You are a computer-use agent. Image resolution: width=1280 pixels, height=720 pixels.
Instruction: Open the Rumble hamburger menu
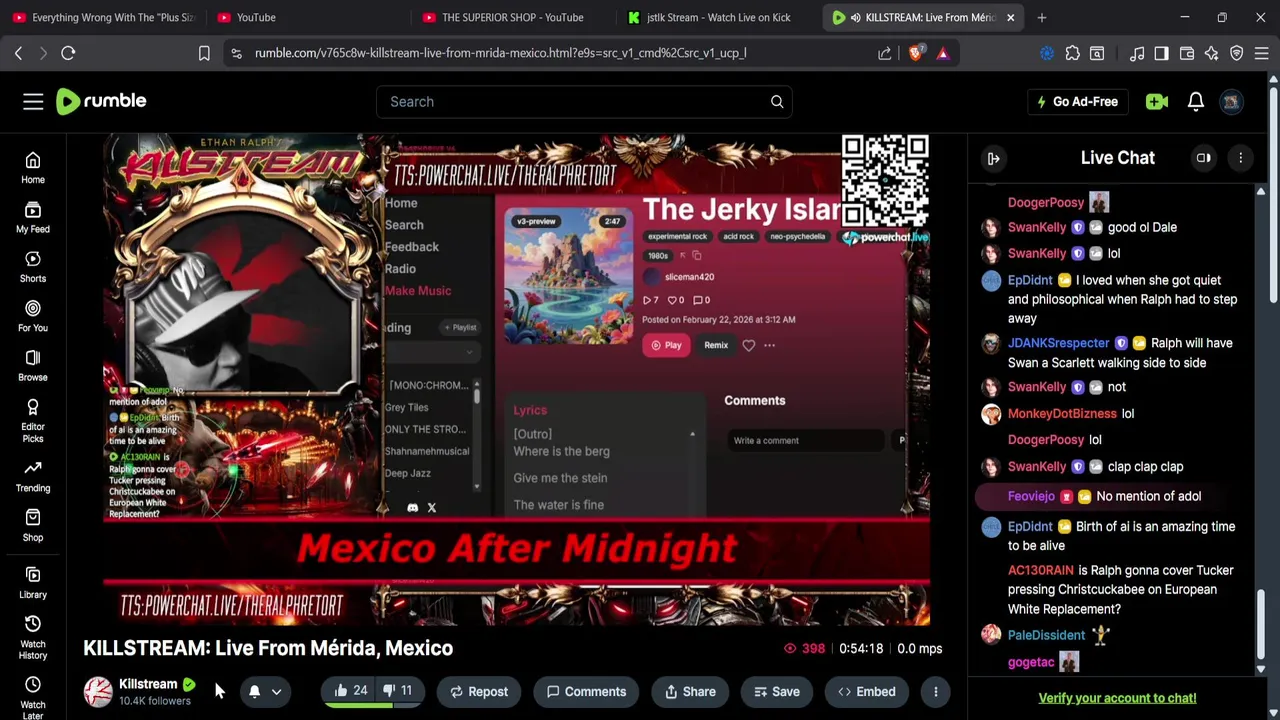point(33,101)
